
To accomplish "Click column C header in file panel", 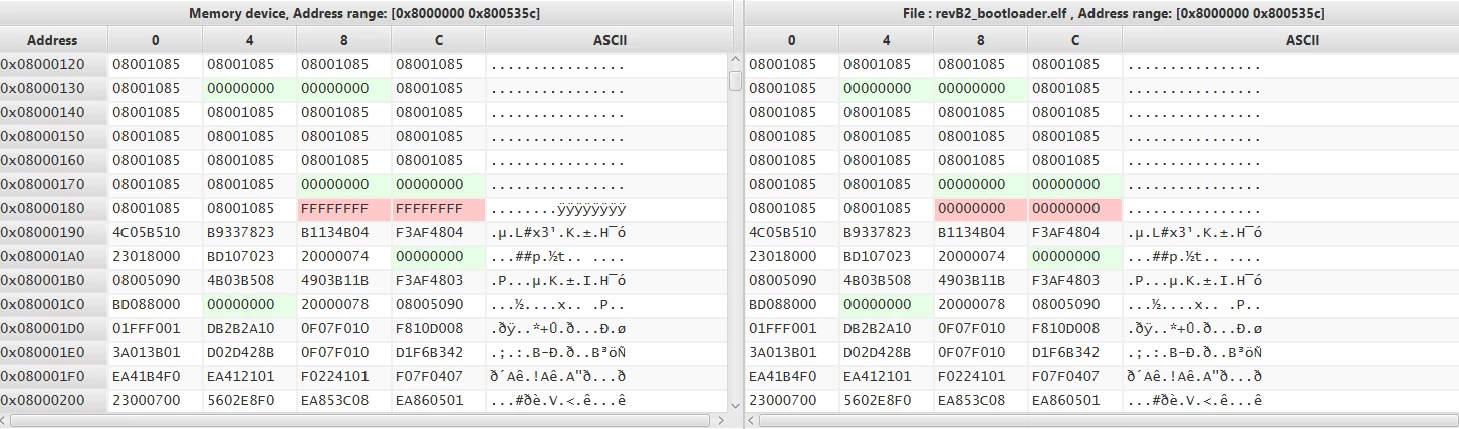I will 1075,41.
